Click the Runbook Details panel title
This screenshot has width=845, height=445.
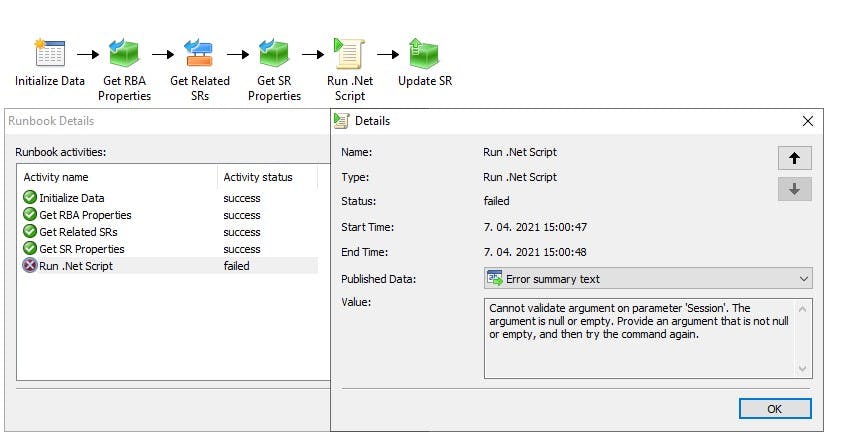51,121
